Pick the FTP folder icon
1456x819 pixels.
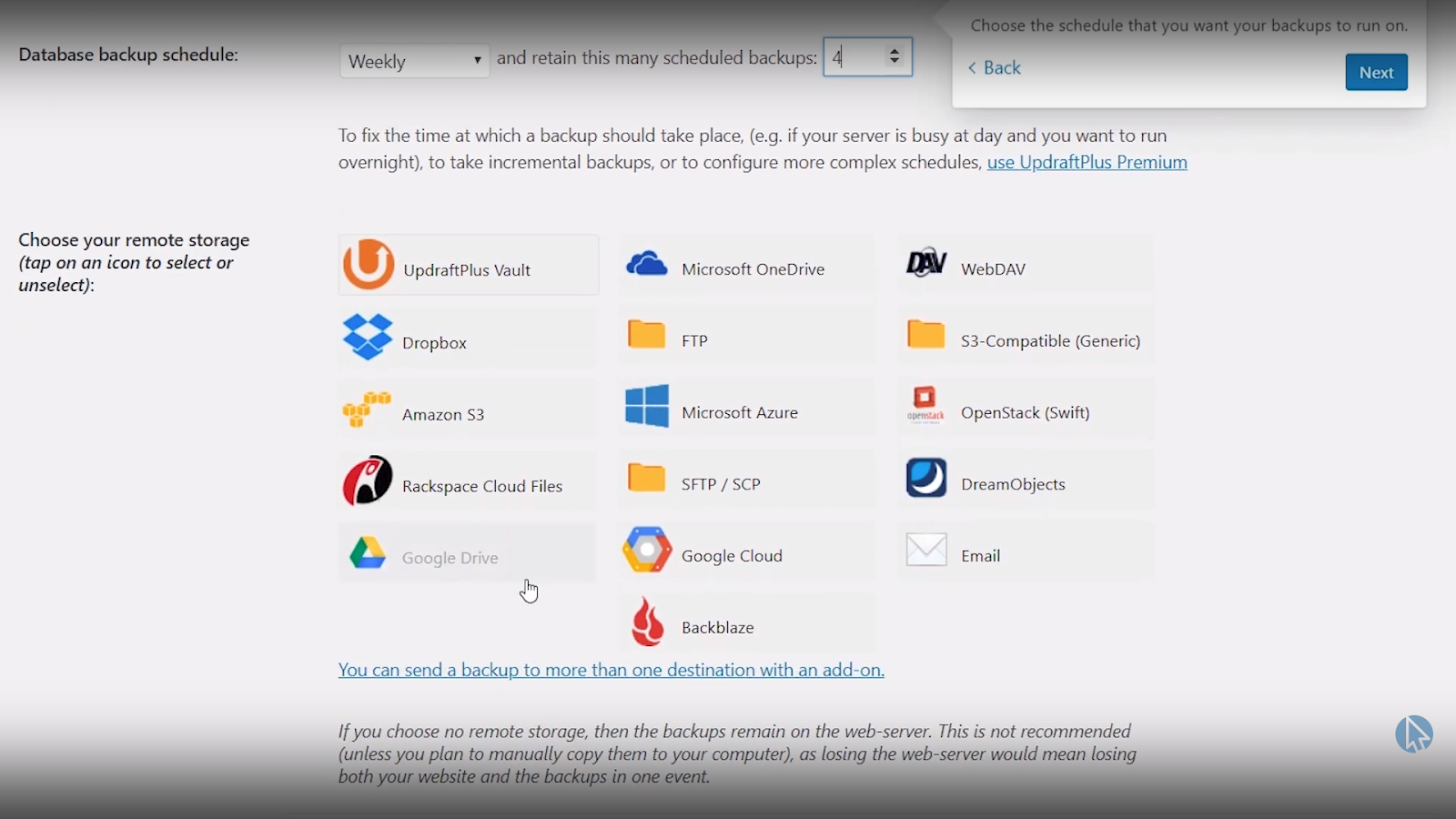(647, 334)
